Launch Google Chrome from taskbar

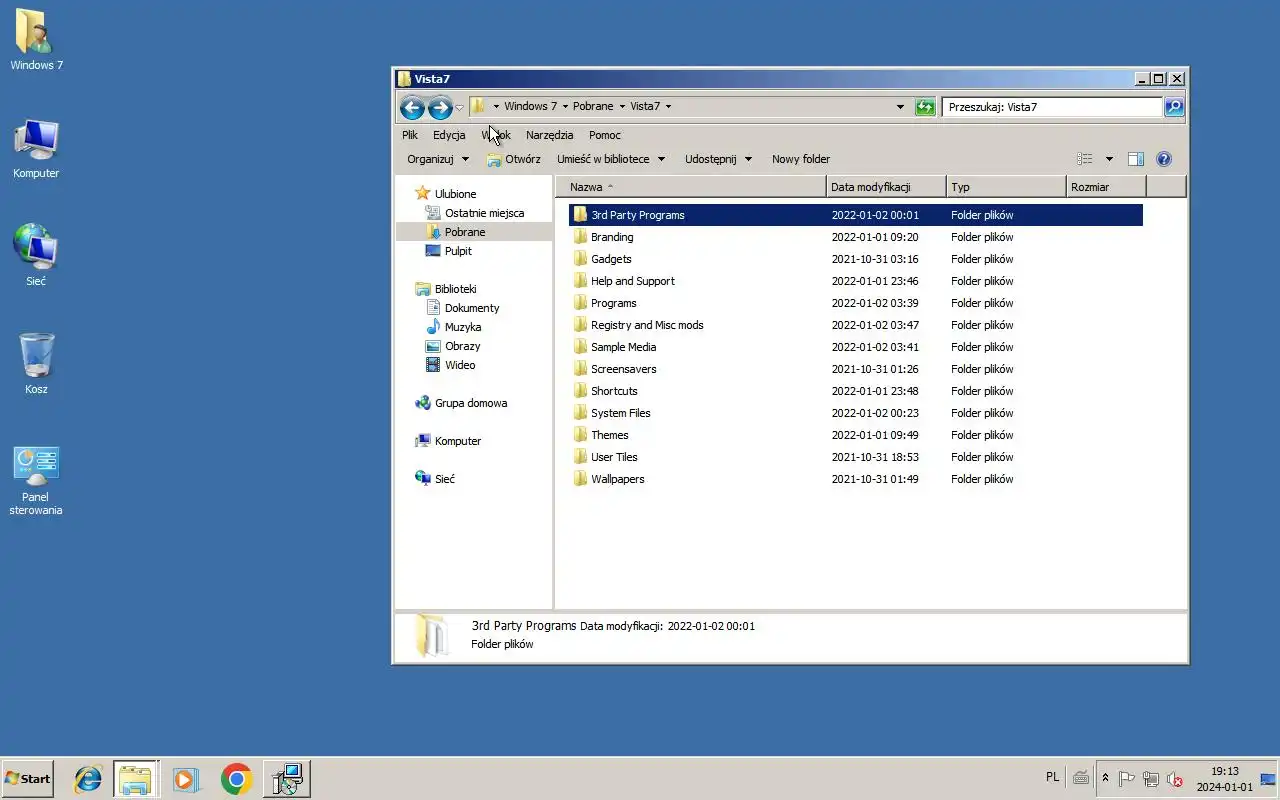[x=237, y=779]
